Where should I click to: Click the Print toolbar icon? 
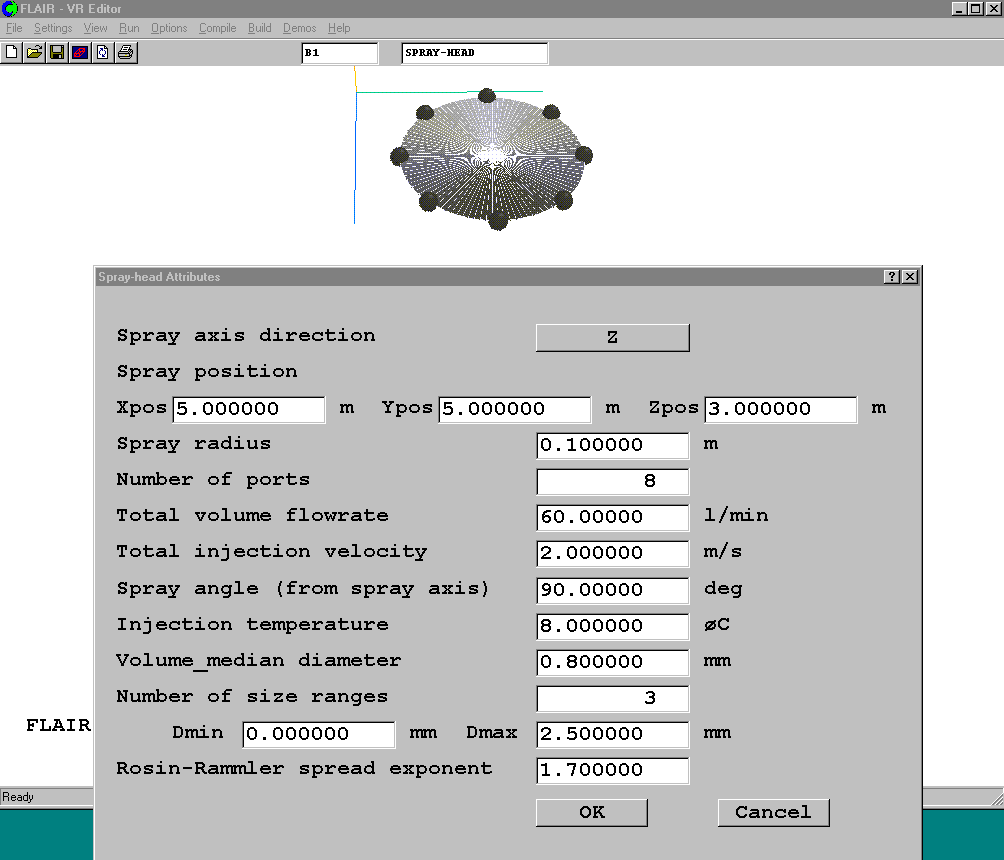[x=125, y=52]
